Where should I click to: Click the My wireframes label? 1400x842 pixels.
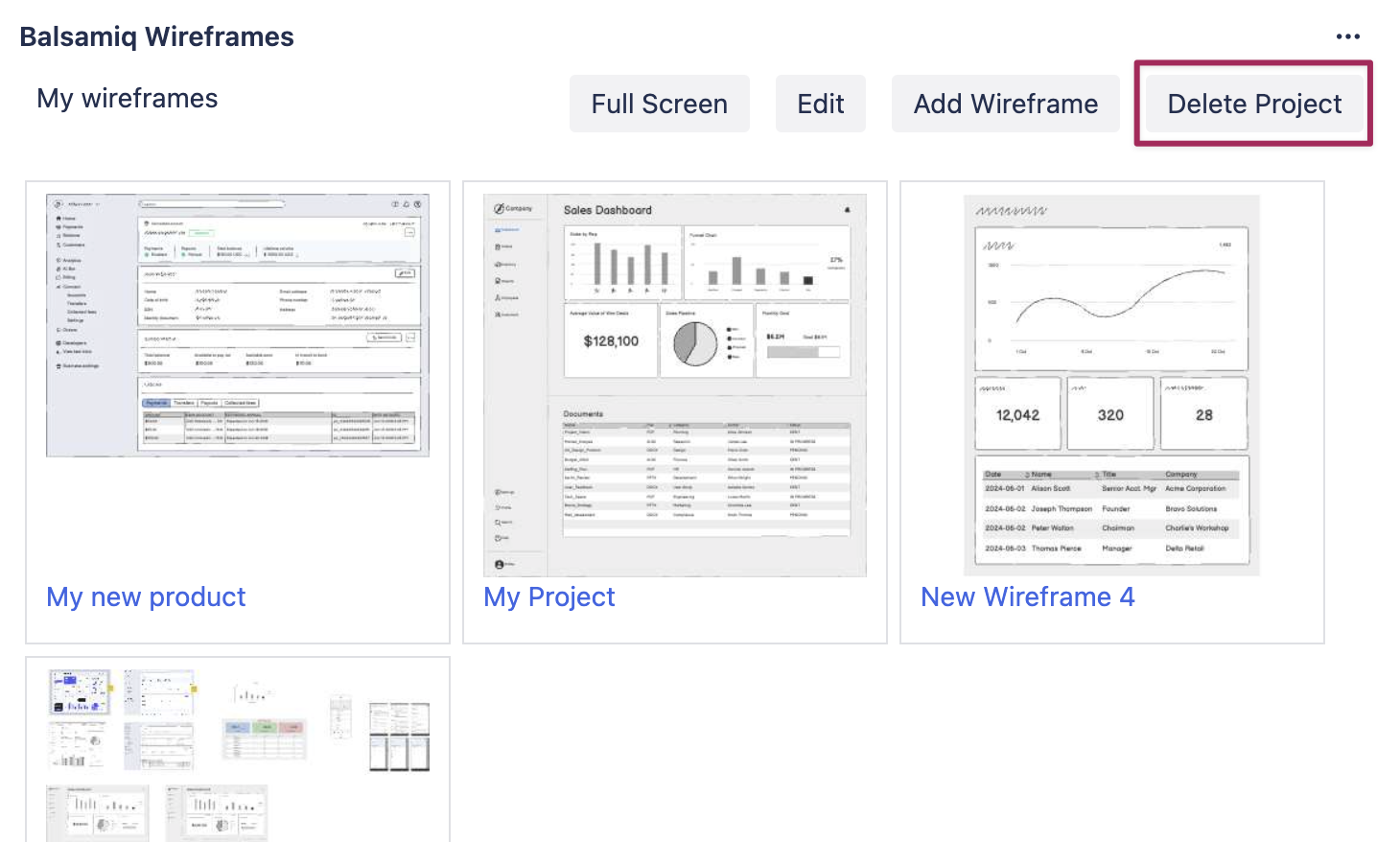(x=128, y=98)
